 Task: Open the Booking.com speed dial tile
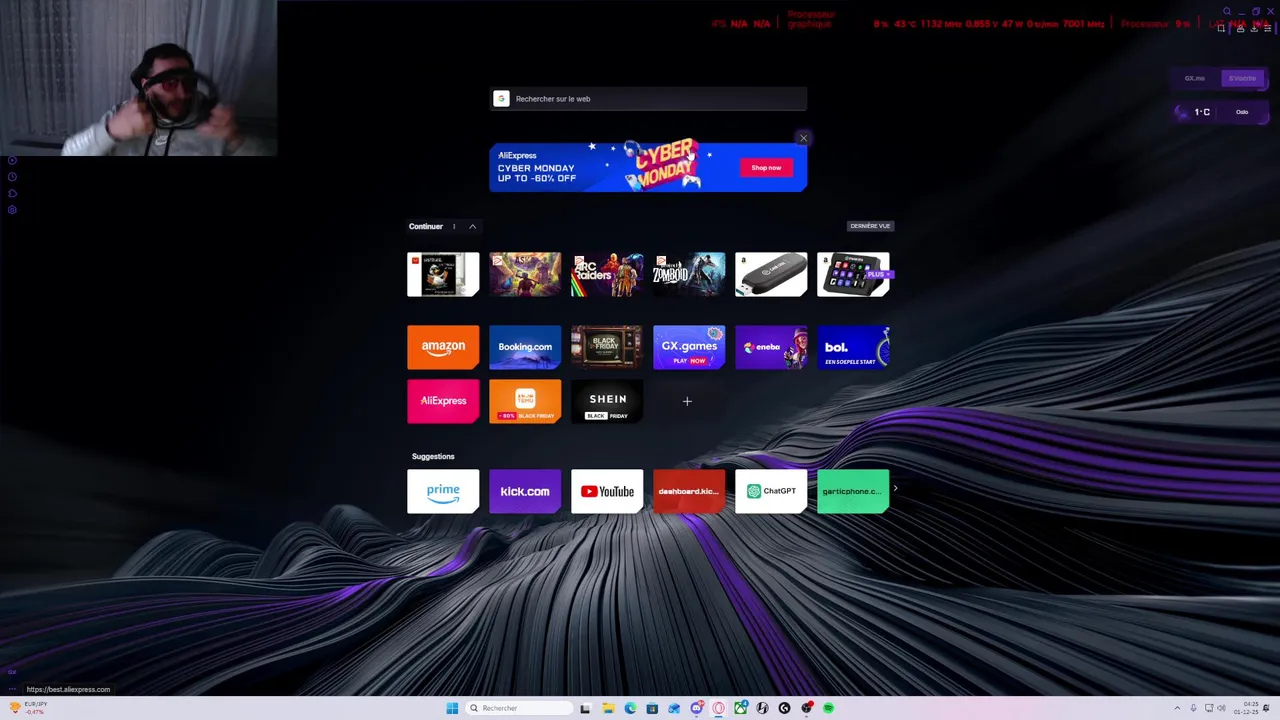pos(525,347)
